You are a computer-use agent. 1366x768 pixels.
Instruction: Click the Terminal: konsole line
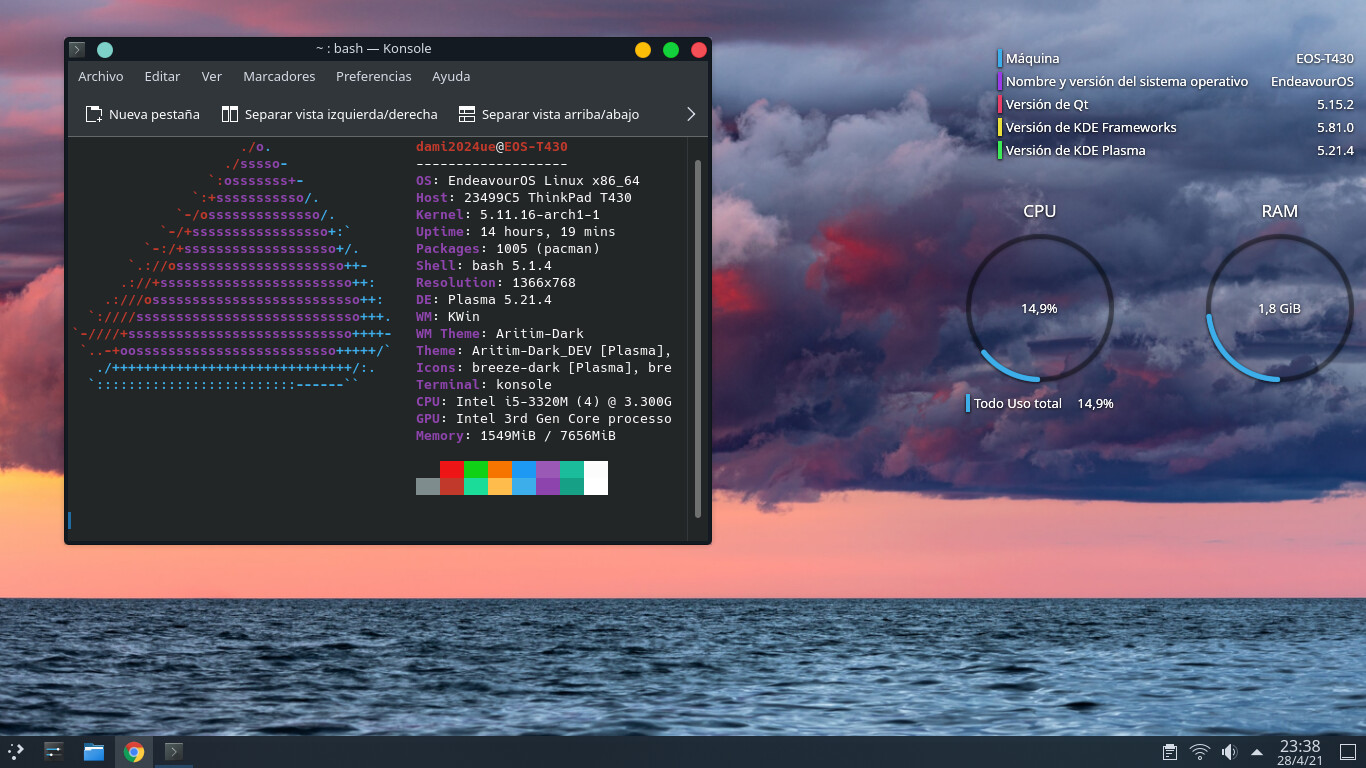tap(484, 385)
